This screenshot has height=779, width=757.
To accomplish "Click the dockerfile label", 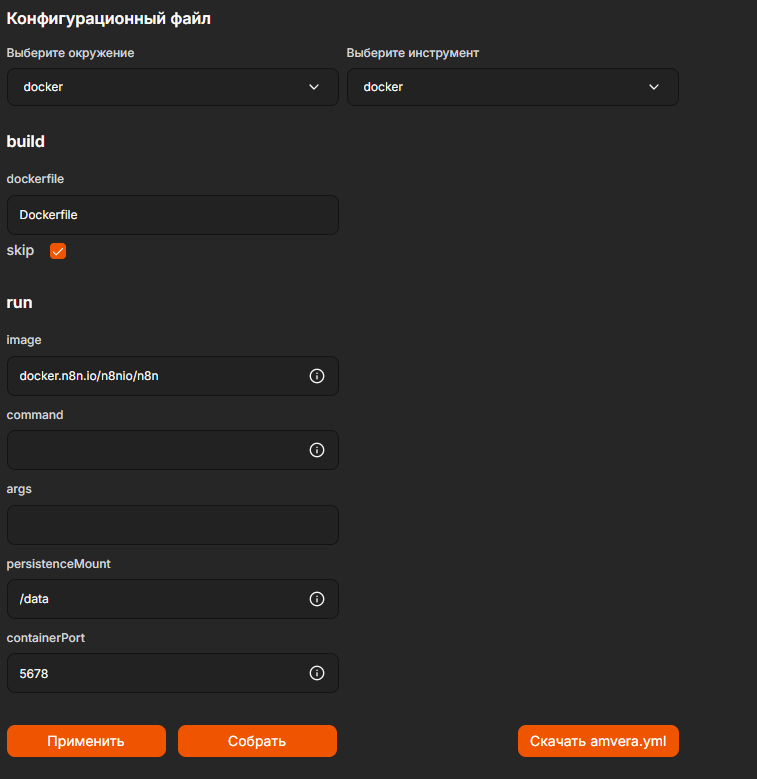I will pyautogui.click(x=35, y=179).
